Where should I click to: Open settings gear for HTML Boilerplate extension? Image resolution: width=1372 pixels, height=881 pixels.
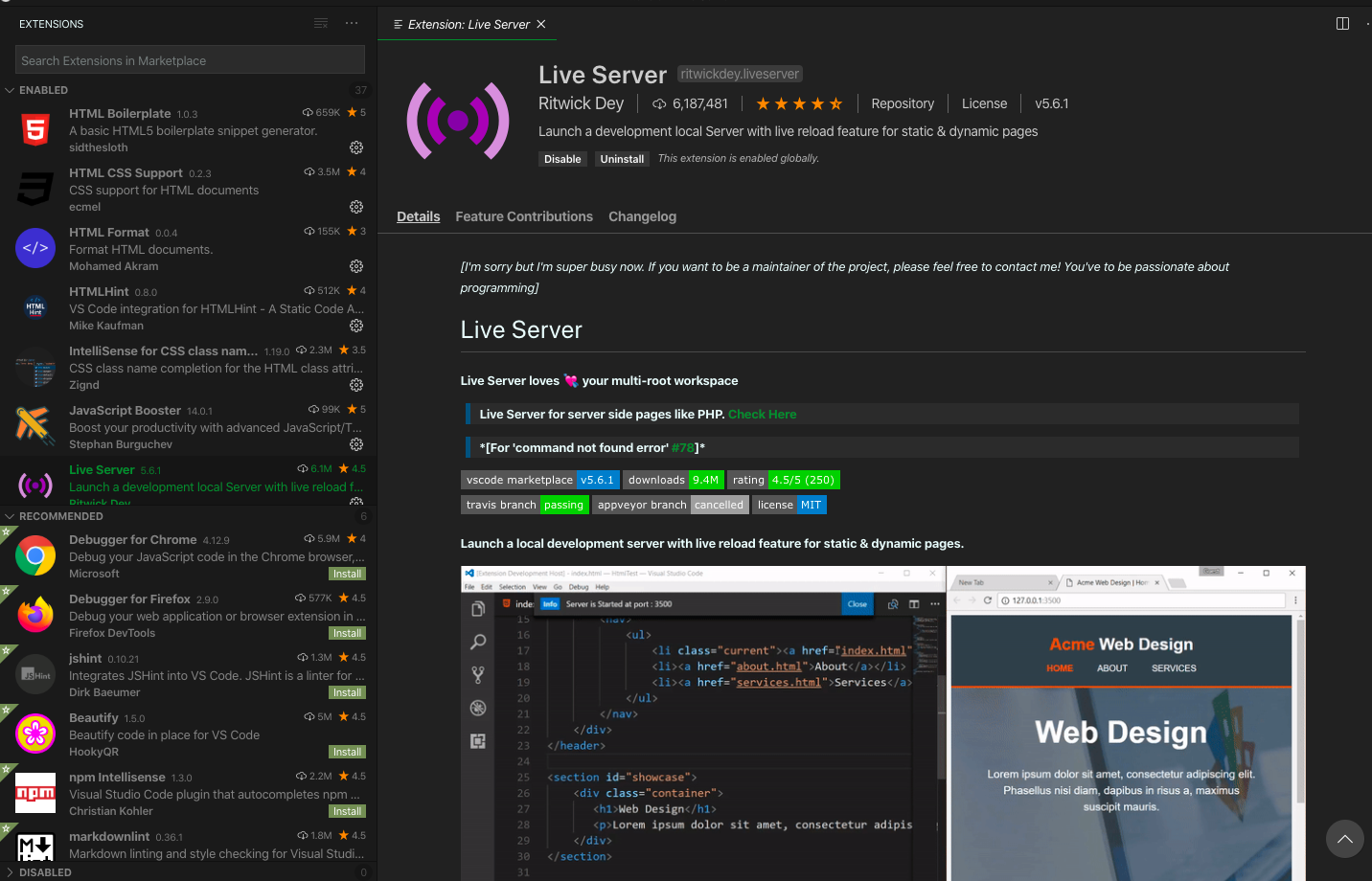point(356,147)
